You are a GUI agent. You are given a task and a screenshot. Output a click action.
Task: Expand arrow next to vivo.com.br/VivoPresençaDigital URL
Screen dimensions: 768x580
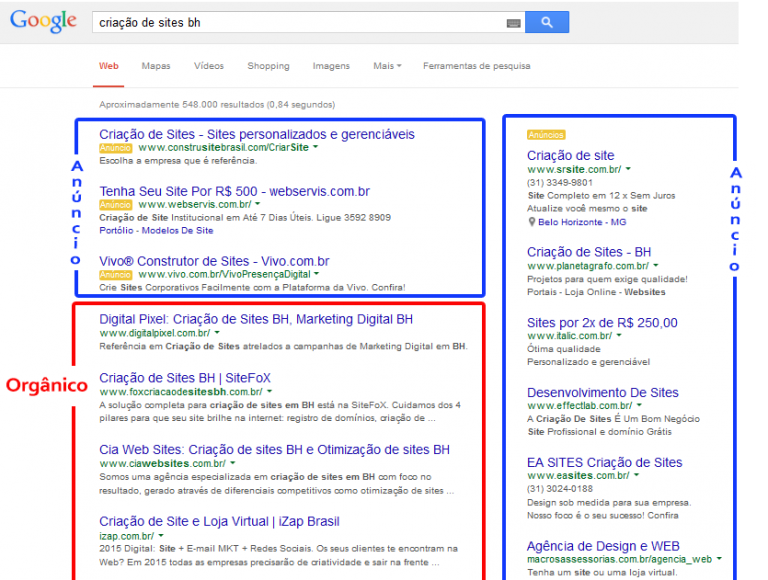316,274
